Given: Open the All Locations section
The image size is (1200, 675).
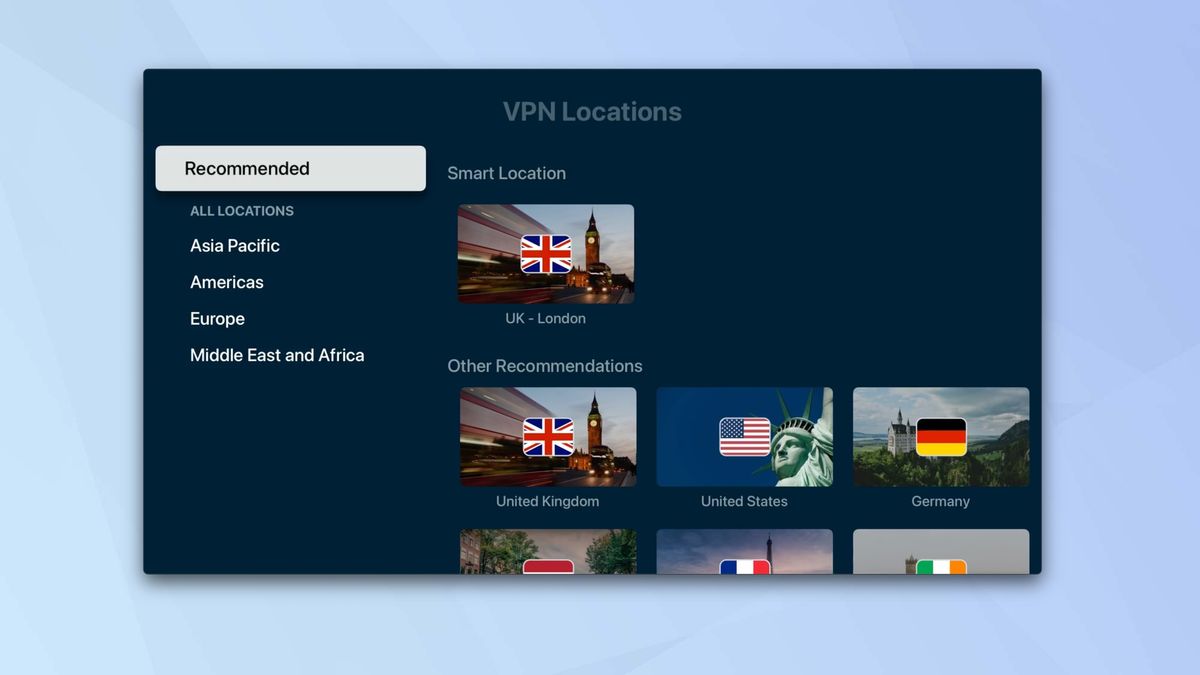Looking at the screenshot, I should pyautogui.click(x=242, y=211).
